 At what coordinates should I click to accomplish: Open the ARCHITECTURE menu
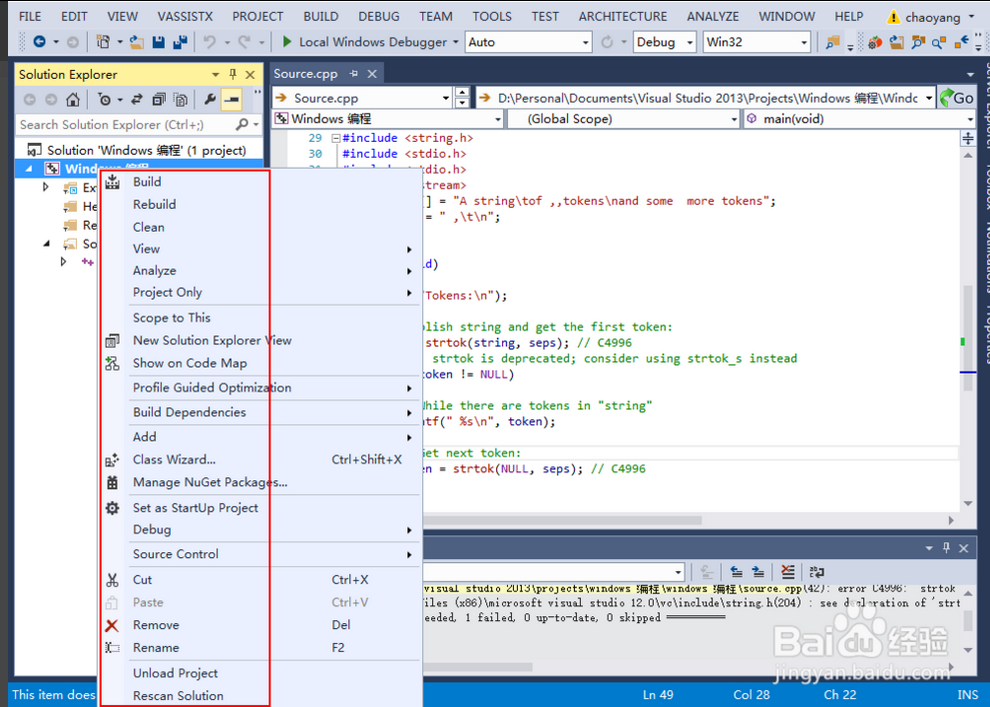[x=623, y=16]
